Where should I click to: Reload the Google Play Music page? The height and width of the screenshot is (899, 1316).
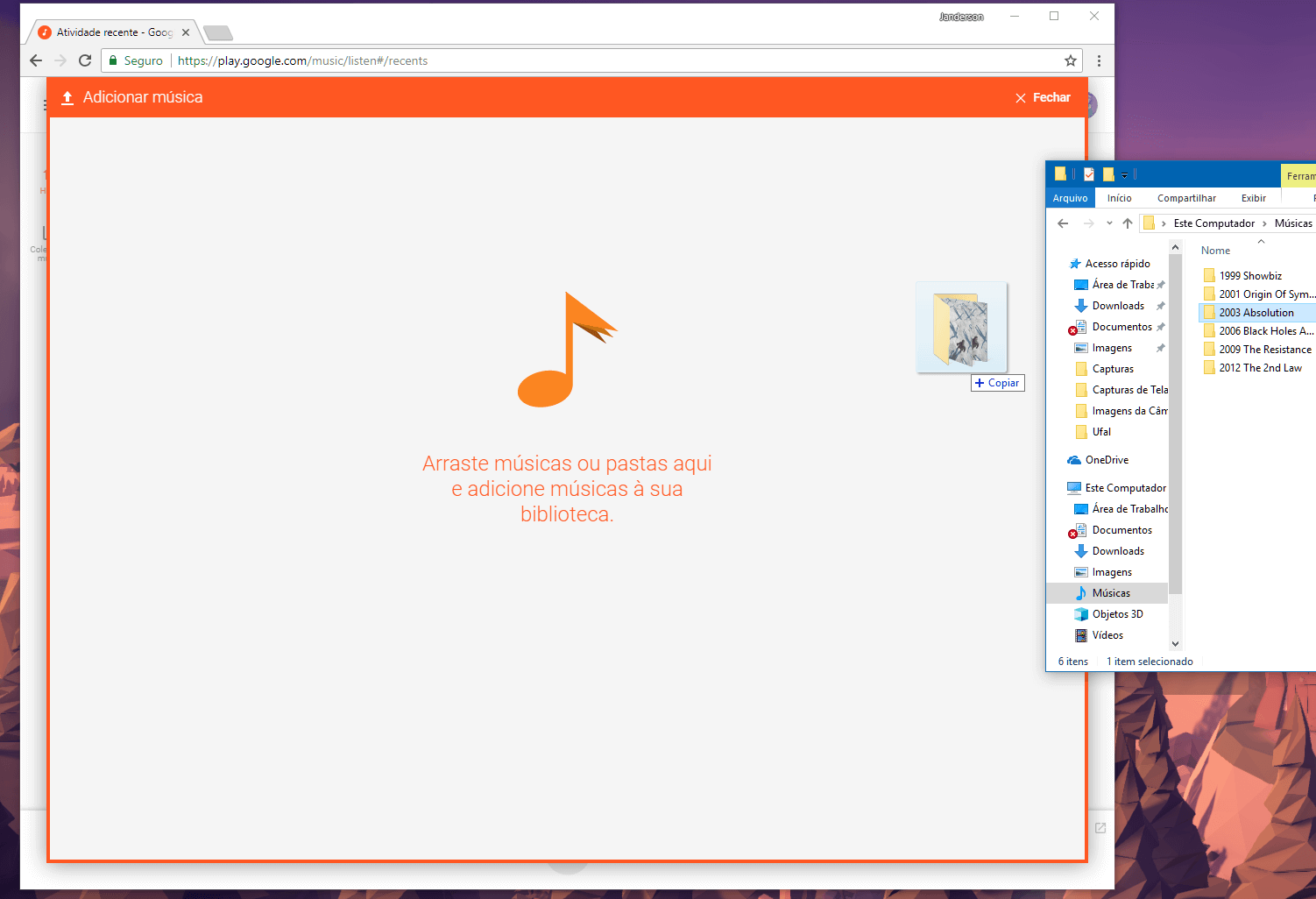coord(85,60)
